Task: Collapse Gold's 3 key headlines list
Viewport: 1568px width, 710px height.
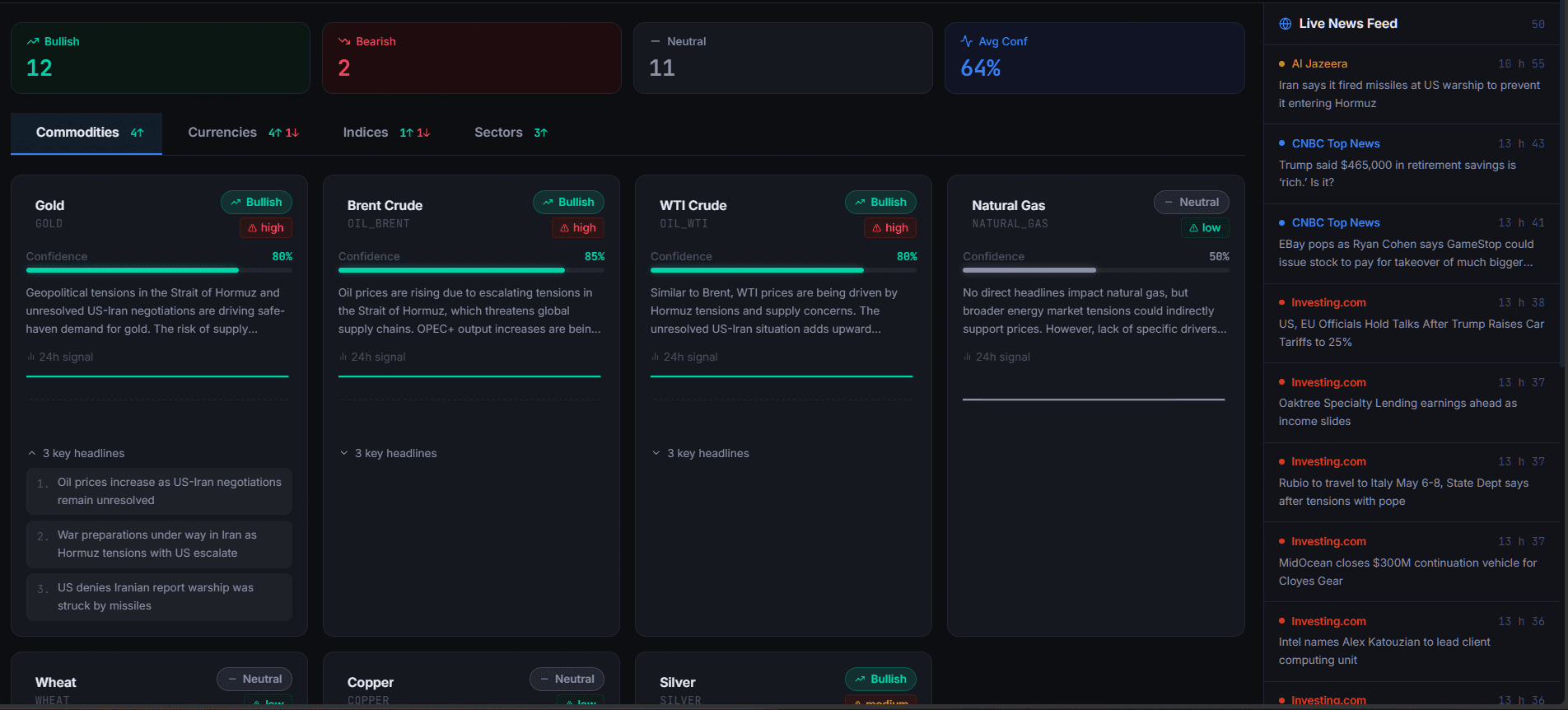Action: click(76, 453)
